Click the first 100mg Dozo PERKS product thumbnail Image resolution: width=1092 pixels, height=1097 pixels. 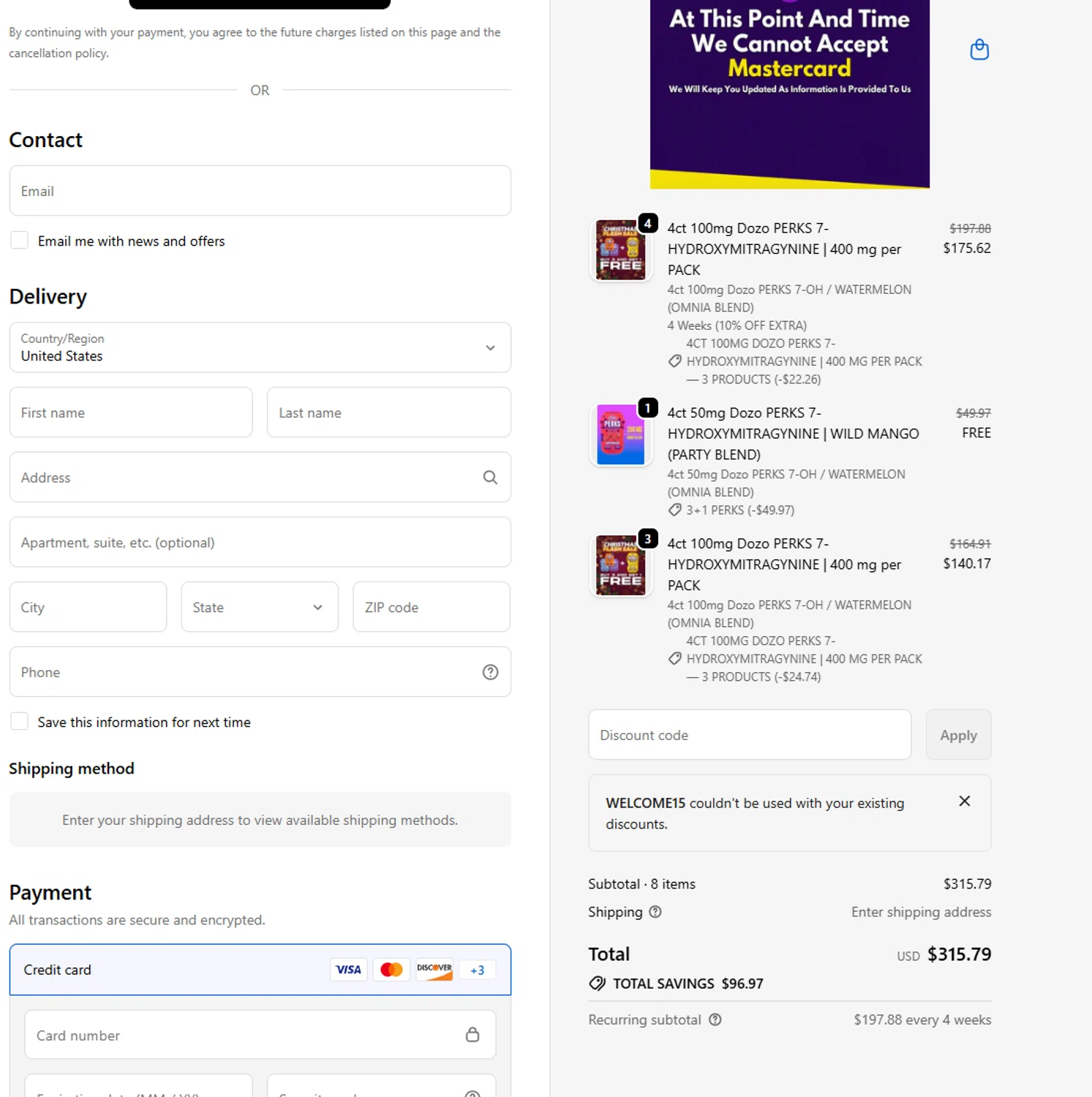coord(621,250)
